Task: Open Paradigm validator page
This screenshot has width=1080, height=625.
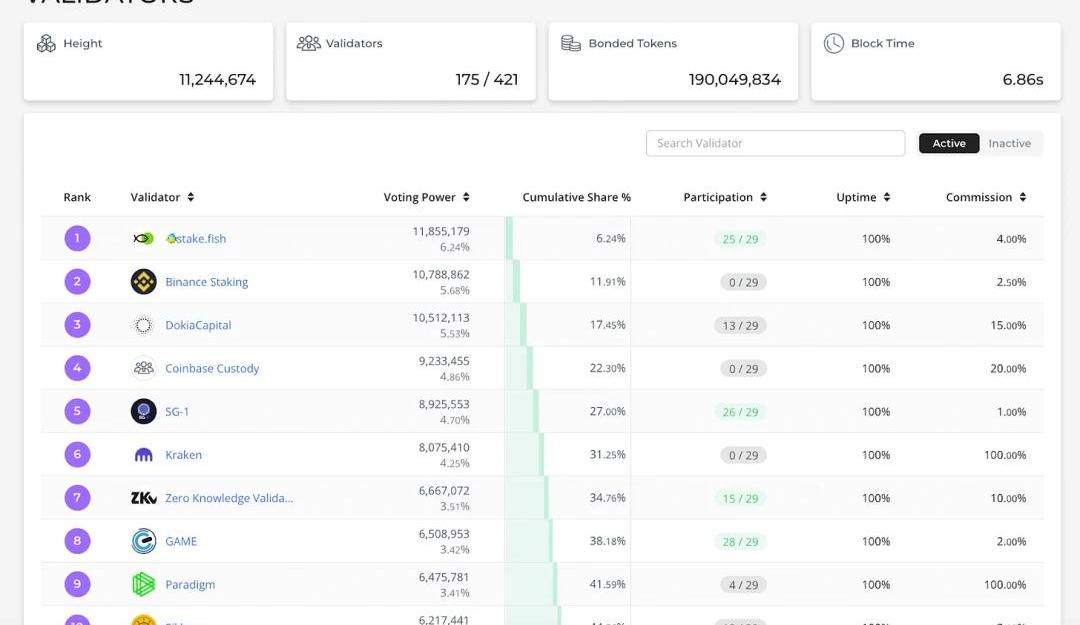Action: coord(190,584)
